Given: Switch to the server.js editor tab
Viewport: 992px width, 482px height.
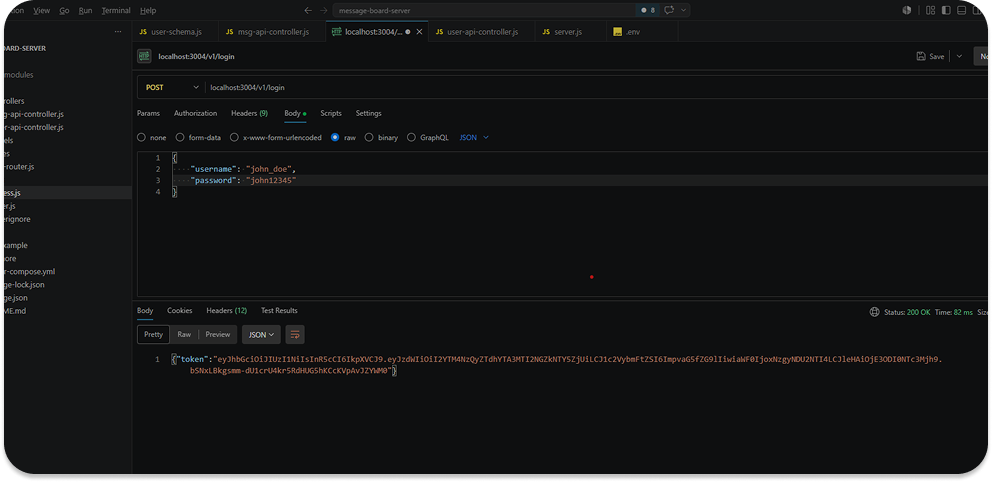Looking at the screenshot, I should (x=568, y=32).
